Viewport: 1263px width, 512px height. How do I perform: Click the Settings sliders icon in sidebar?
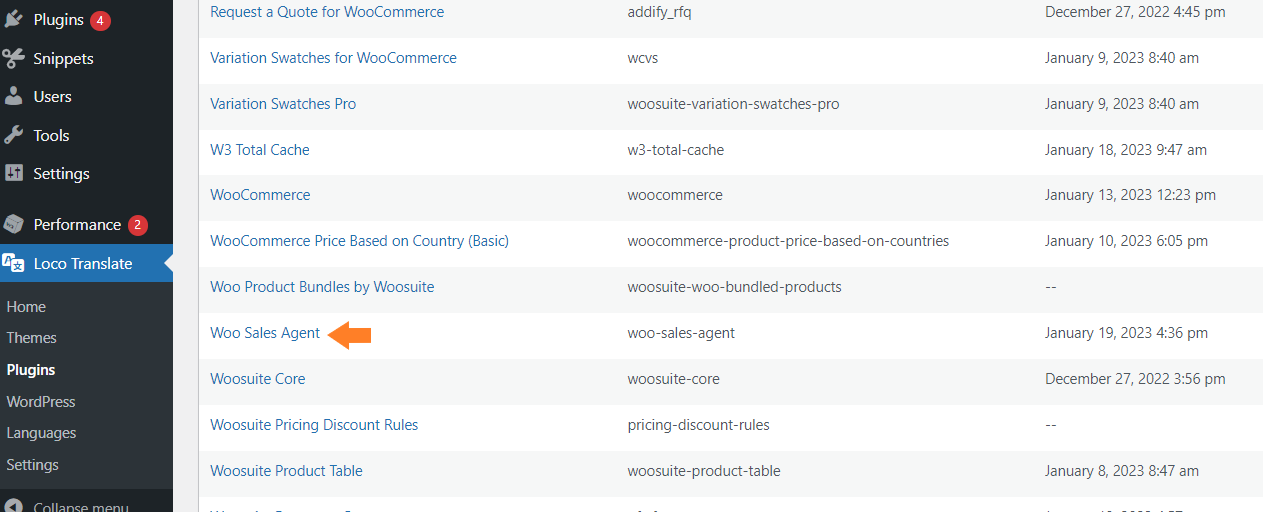tap(14, 173)
